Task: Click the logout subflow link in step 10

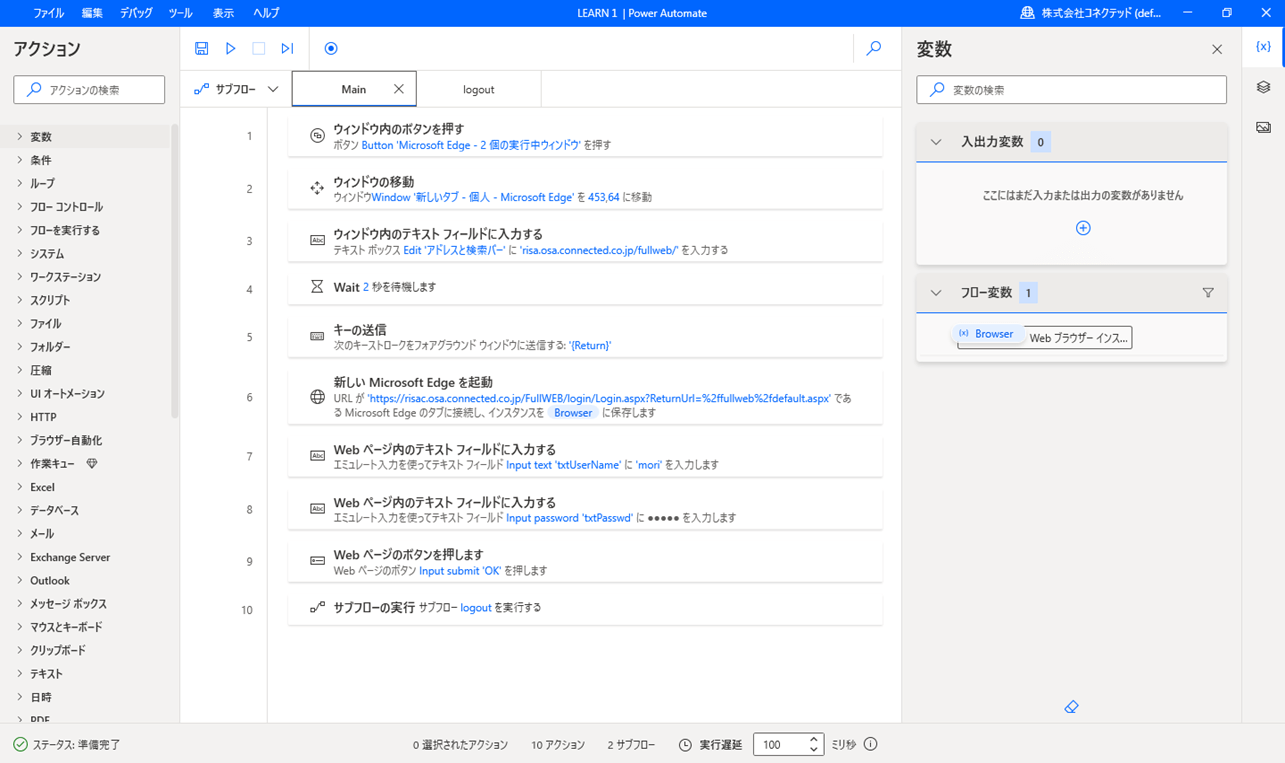Action: click(475, 607)
